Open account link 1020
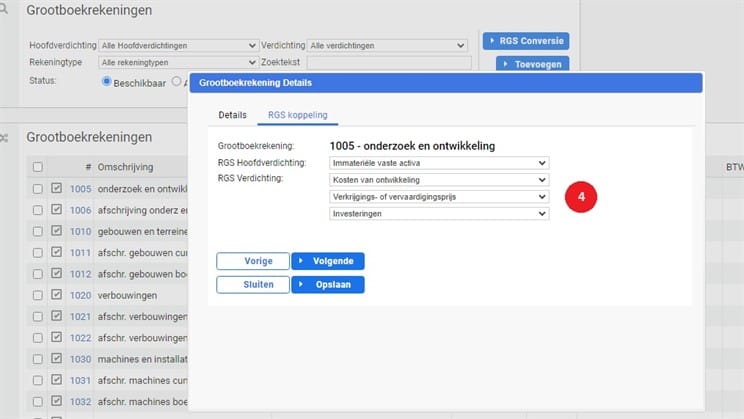The height and width of the screenshot is (419, 744). click(x=80, y=295)
